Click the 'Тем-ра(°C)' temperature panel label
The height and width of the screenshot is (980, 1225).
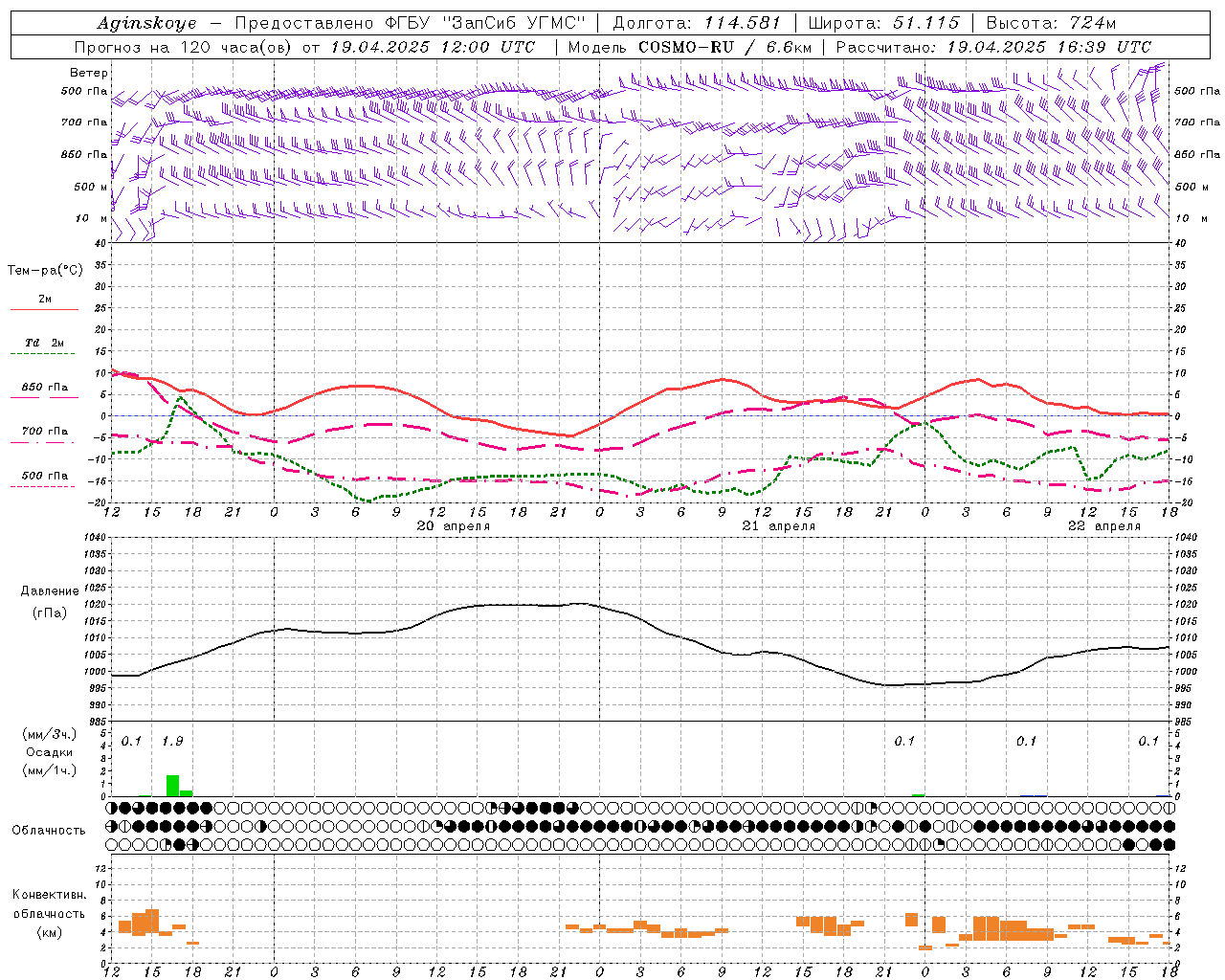coord(45,271)
